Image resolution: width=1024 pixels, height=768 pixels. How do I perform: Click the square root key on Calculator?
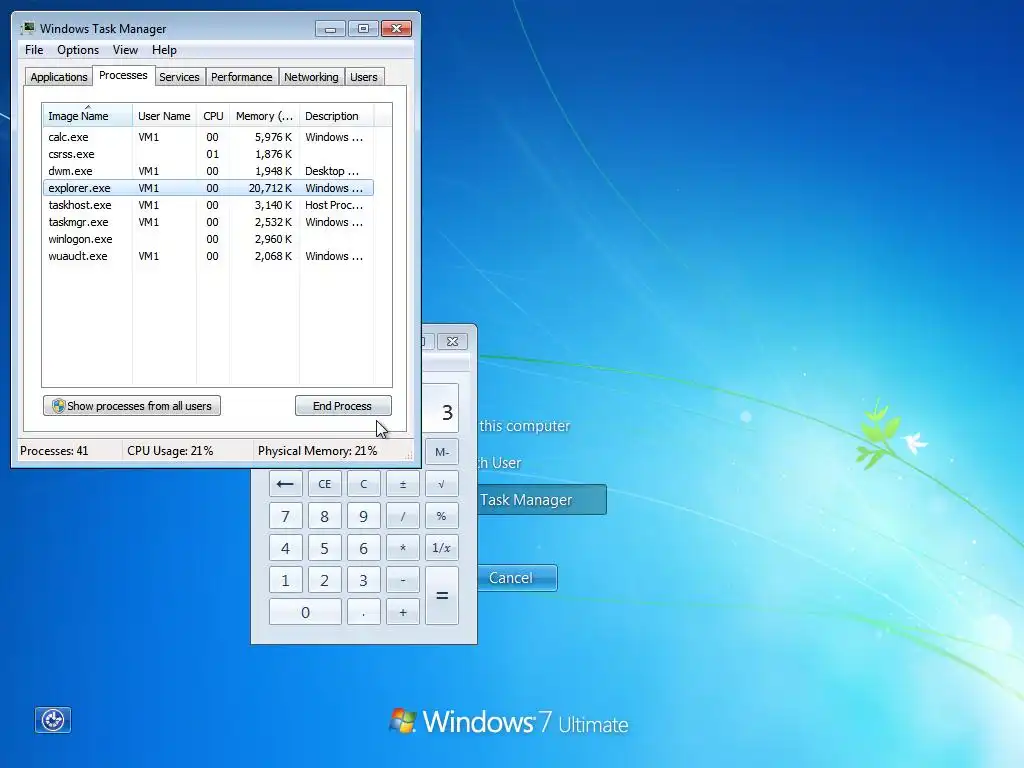point(441,484)
